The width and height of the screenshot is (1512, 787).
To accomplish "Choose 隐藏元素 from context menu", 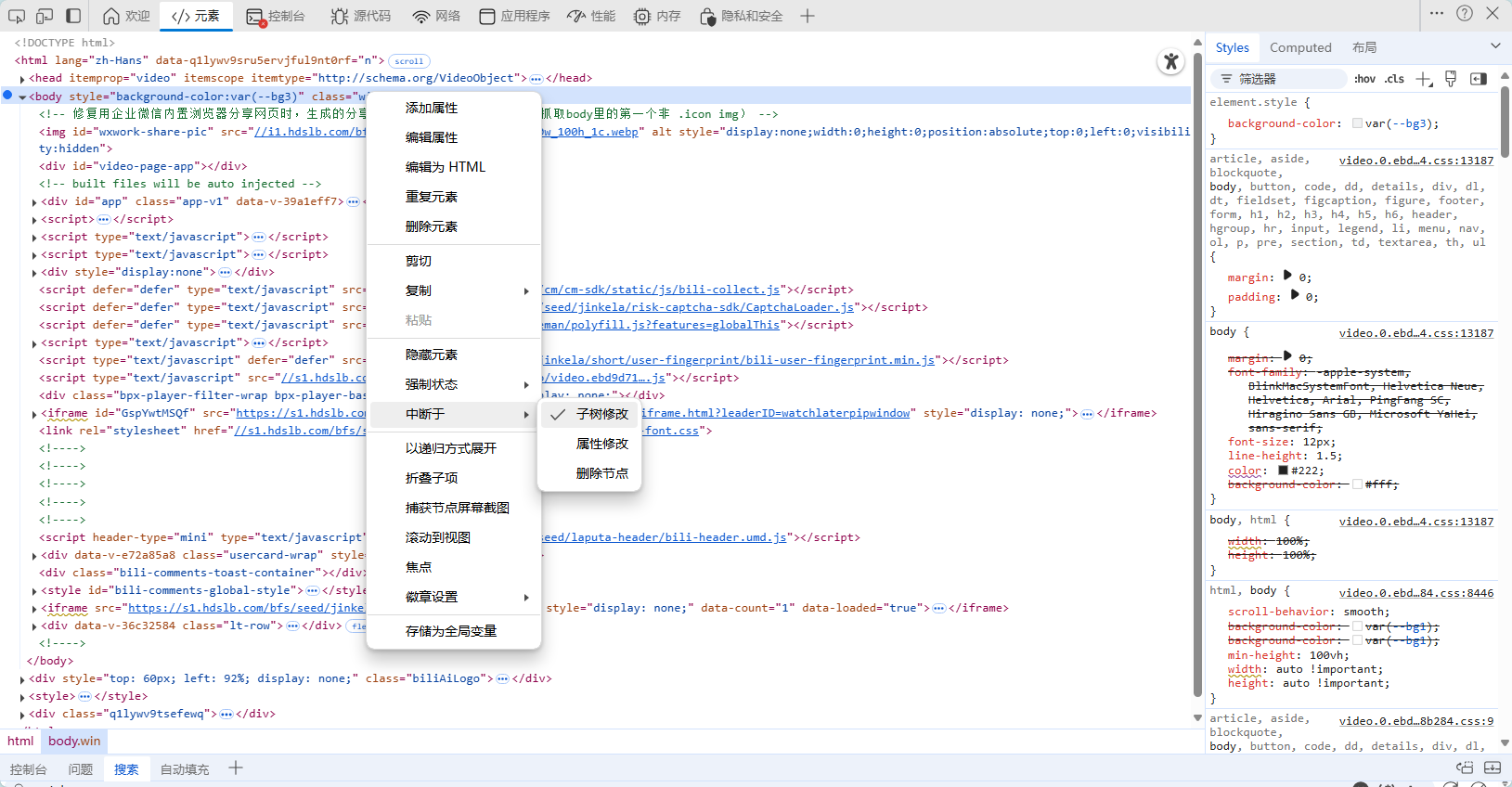I will (x=454, y=355).
